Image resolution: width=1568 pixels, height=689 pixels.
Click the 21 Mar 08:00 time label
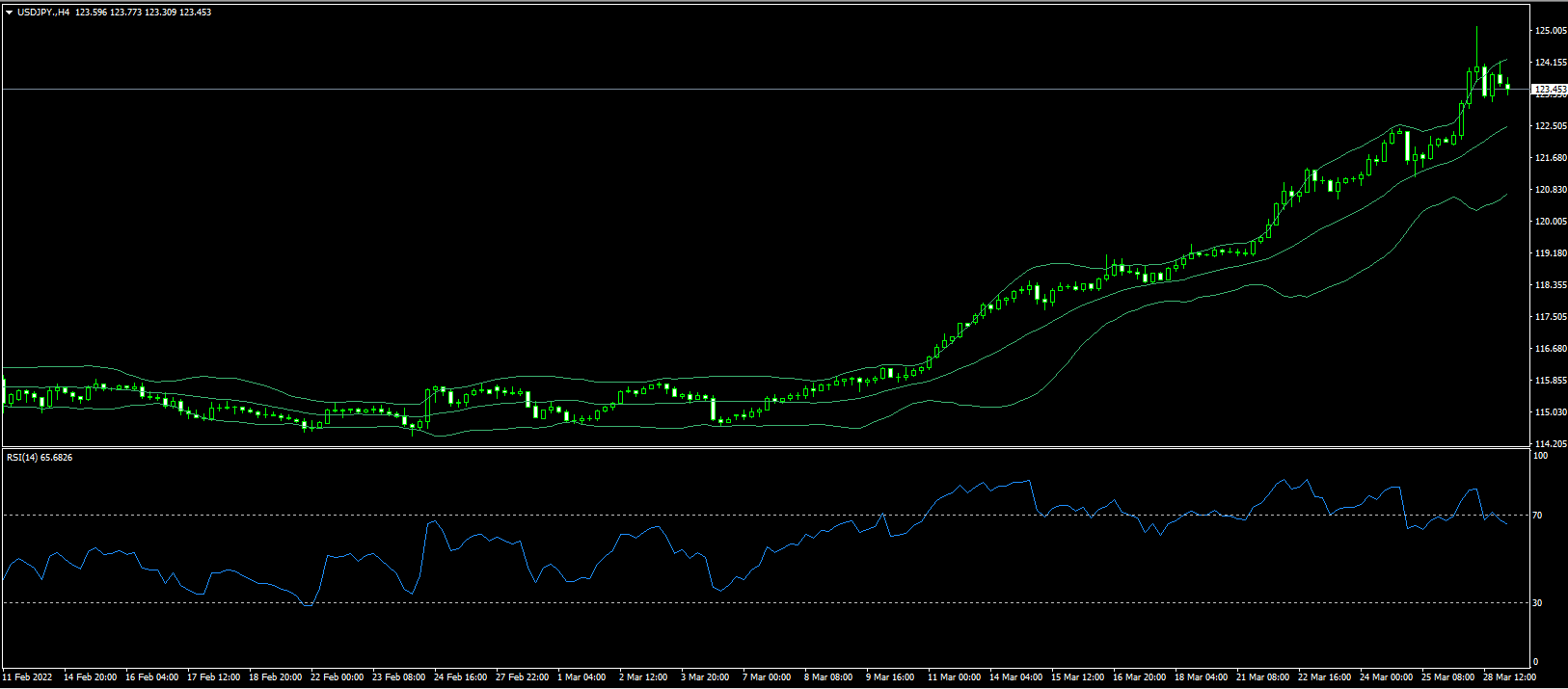coord(1262,677)
